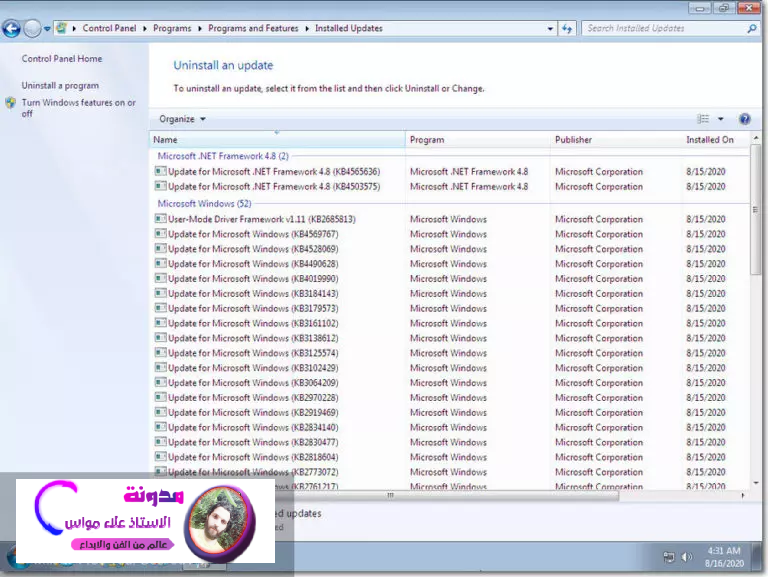Open the volume speaker icon in tray
Screen dimensions: 768x577
(687, 557)
